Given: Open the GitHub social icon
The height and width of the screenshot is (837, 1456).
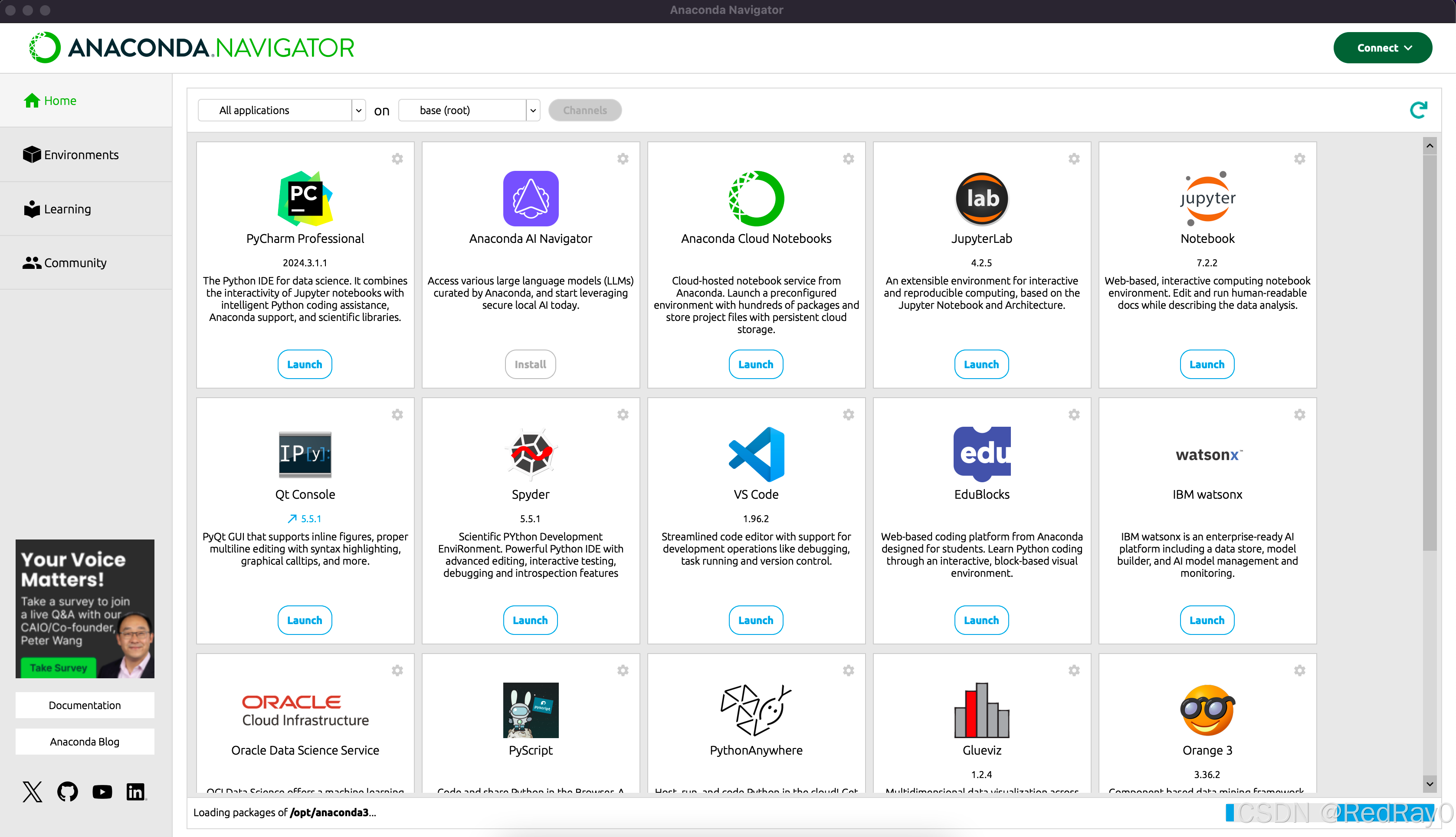Looking at the screenshot, I should point(67,791).
